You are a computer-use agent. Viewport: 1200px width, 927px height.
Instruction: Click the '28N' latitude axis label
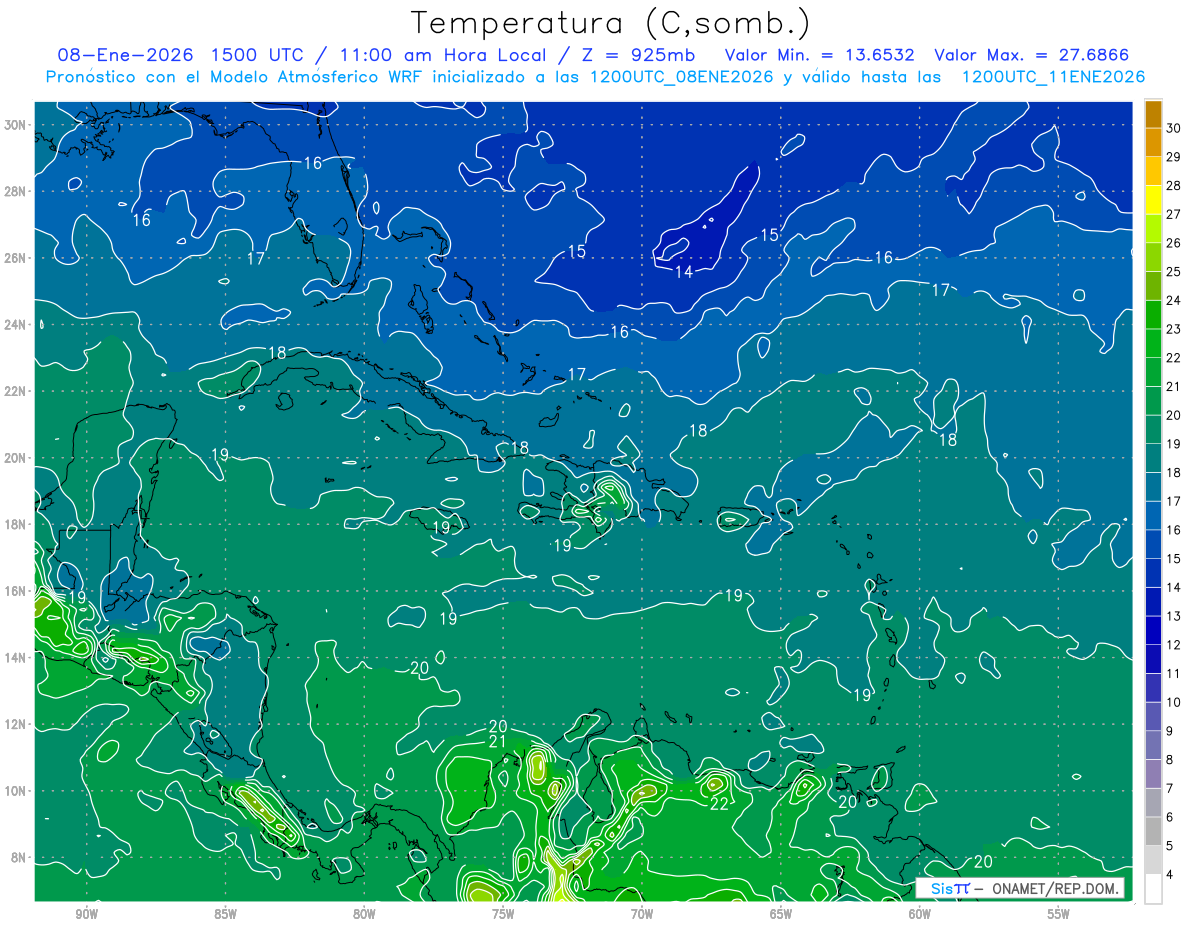click(x=14, y=192)
